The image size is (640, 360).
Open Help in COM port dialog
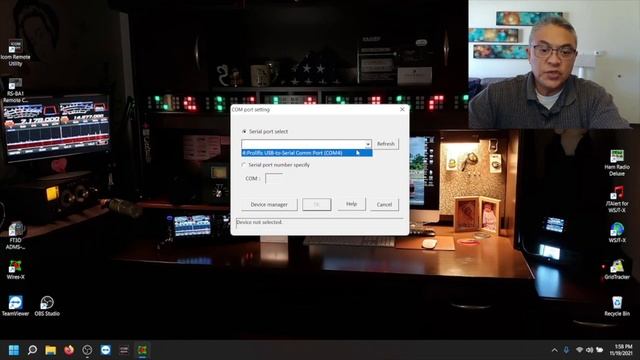351,204
